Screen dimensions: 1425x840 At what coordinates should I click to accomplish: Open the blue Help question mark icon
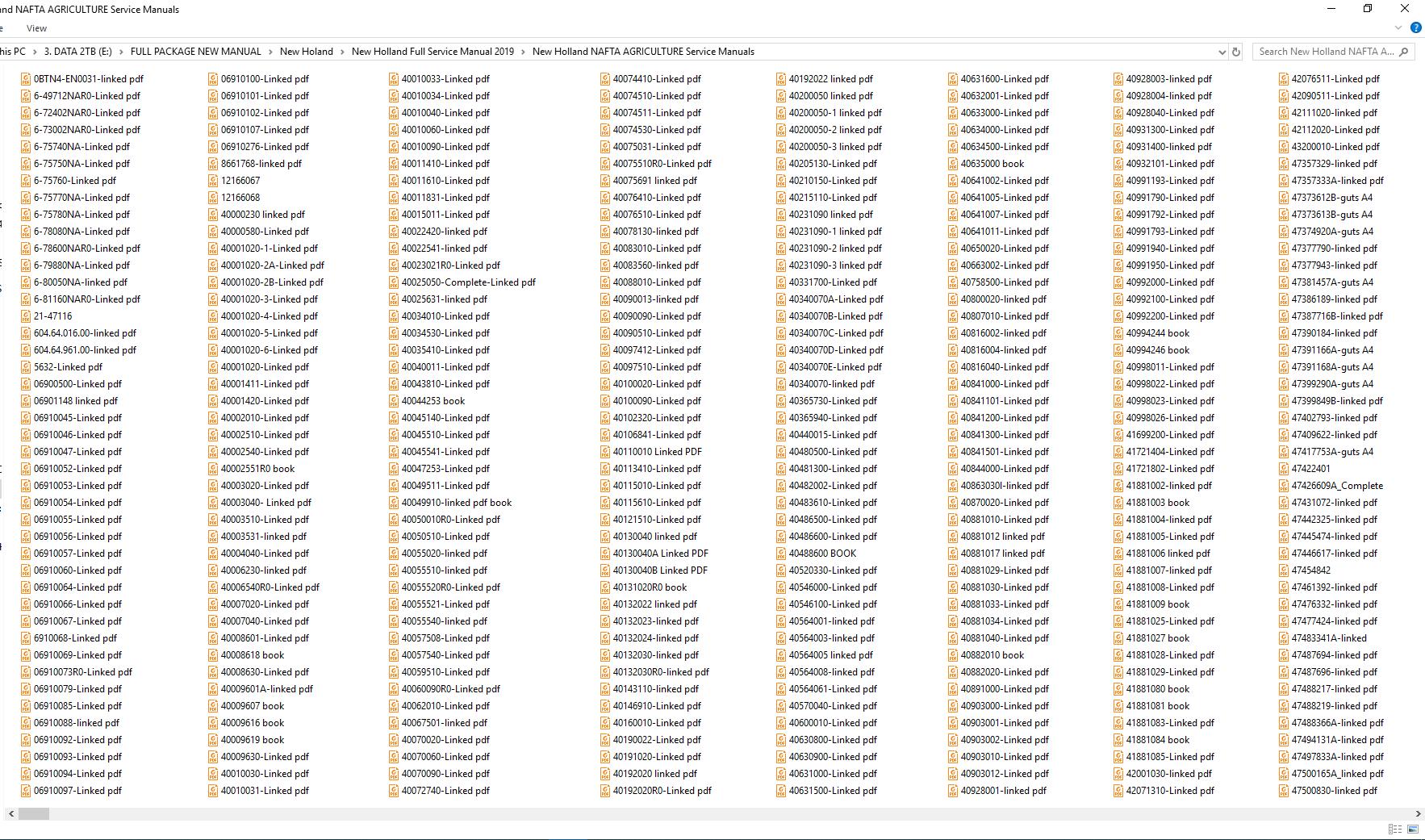[x=1415, y=27]
